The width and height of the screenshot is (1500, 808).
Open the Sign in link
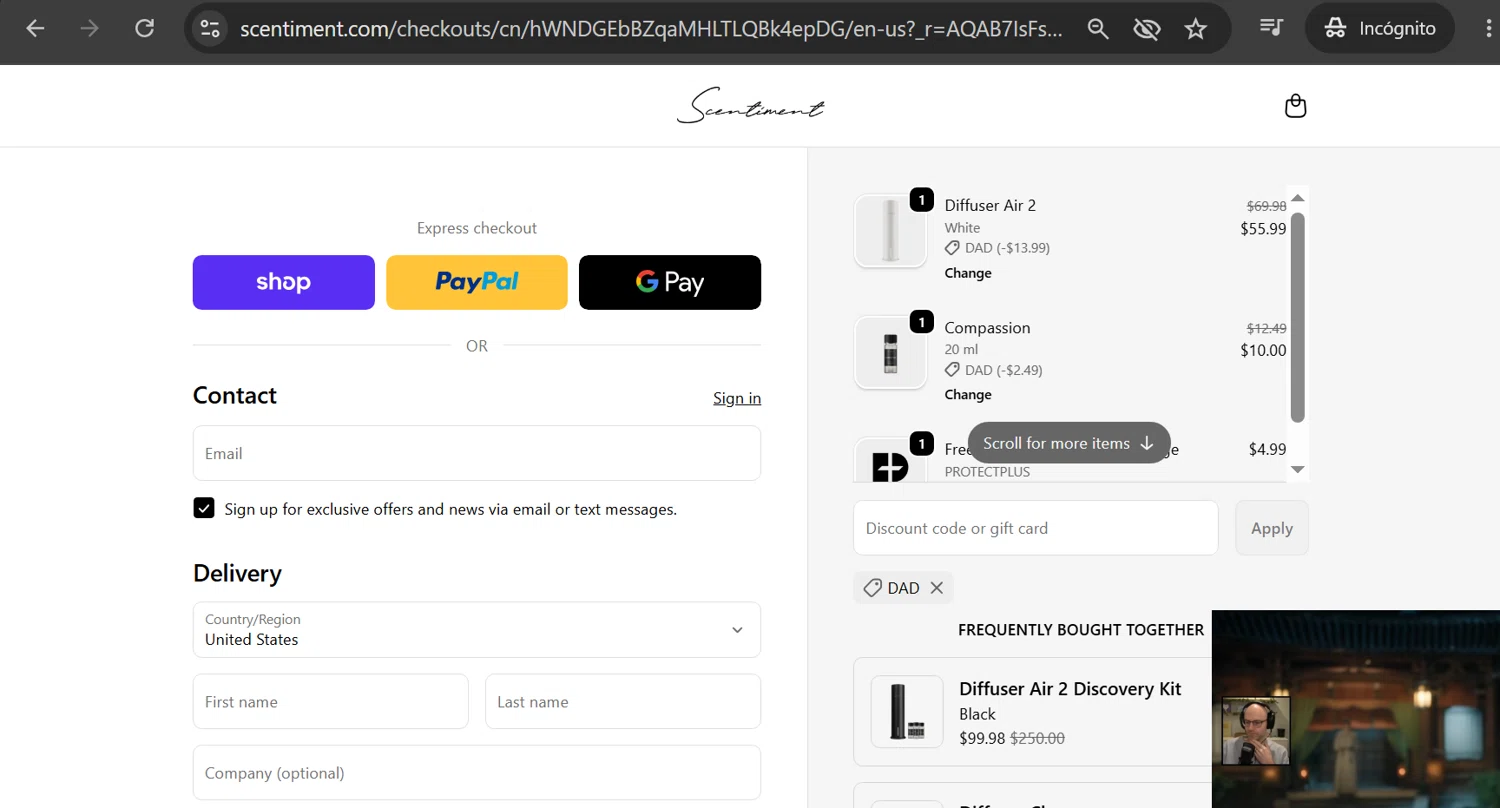[737, 398]
